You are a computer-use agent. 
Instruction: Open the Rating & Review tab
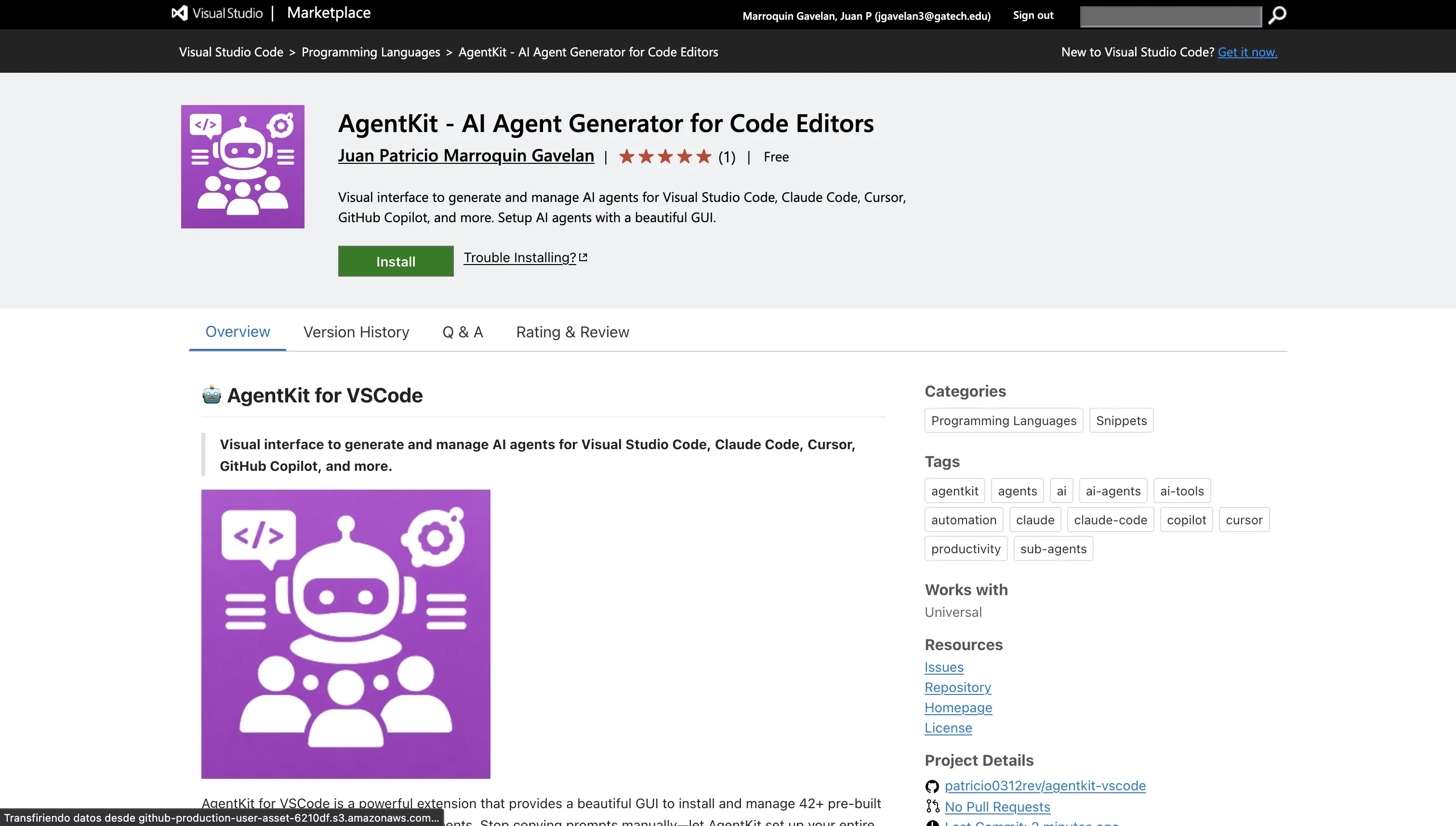[x=572, y=332]
